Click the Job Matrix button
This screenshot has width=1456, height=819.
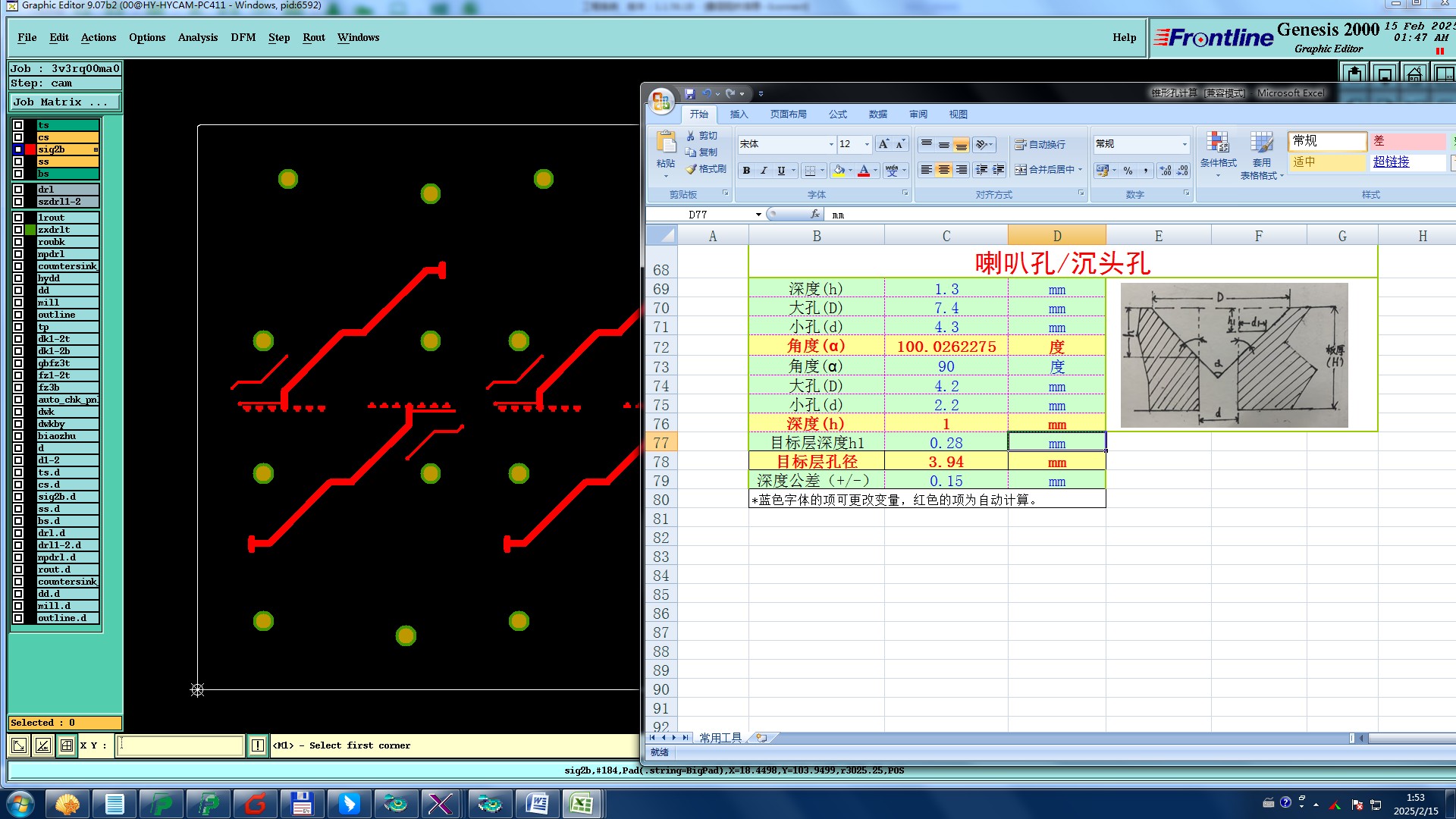click(64, 102)
